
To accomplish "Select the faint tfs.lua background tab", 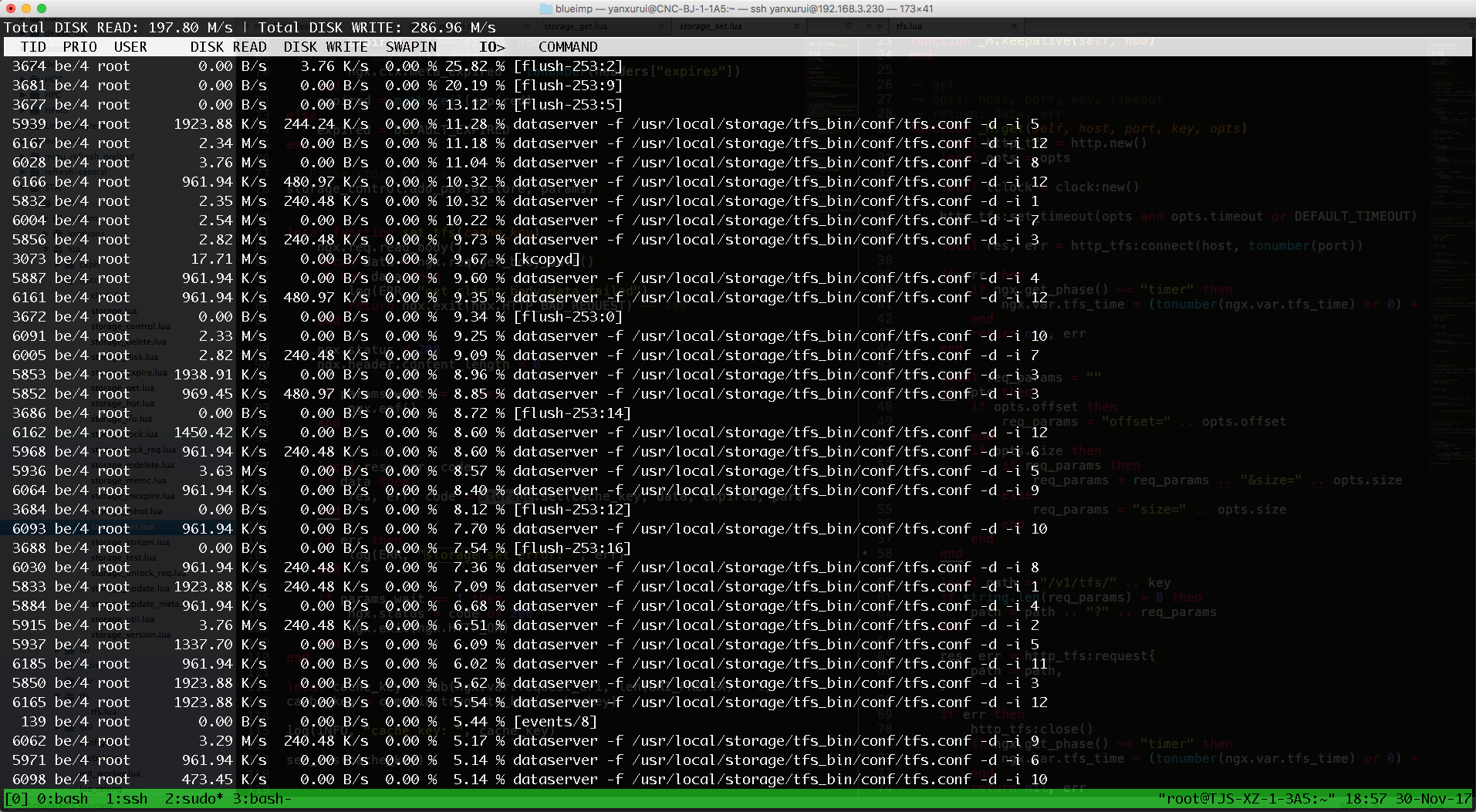I will tap(909, 26).
